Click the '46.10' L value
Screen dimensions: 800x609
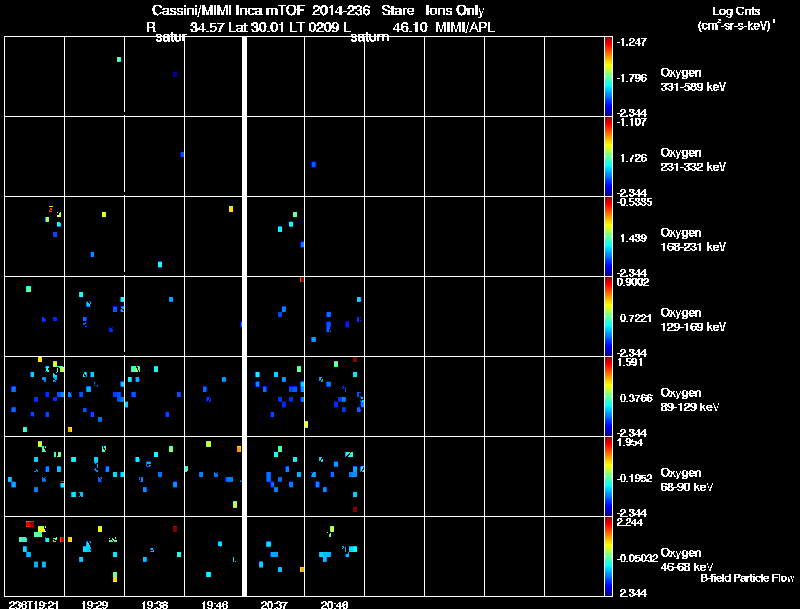(410, 27)
